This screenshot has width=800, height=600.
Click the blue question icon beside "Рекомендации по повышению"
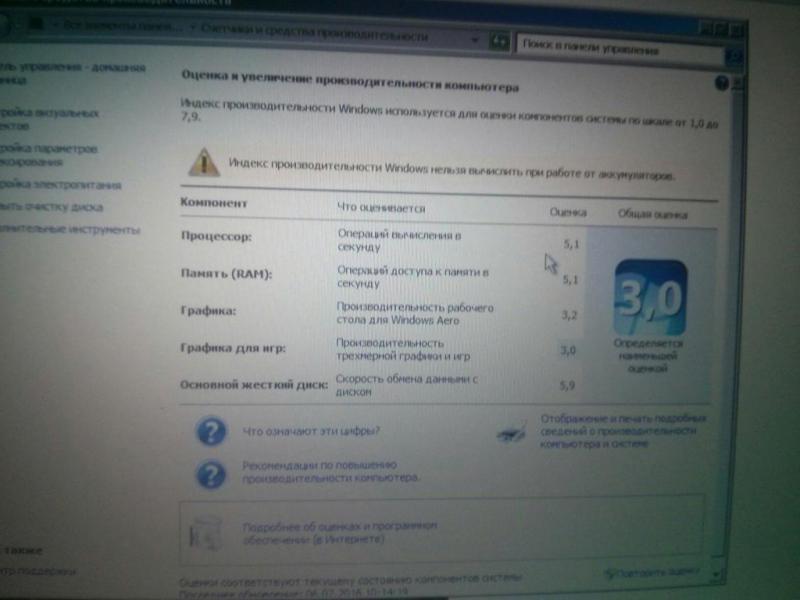pyautogui.click(x=210, y=472)
